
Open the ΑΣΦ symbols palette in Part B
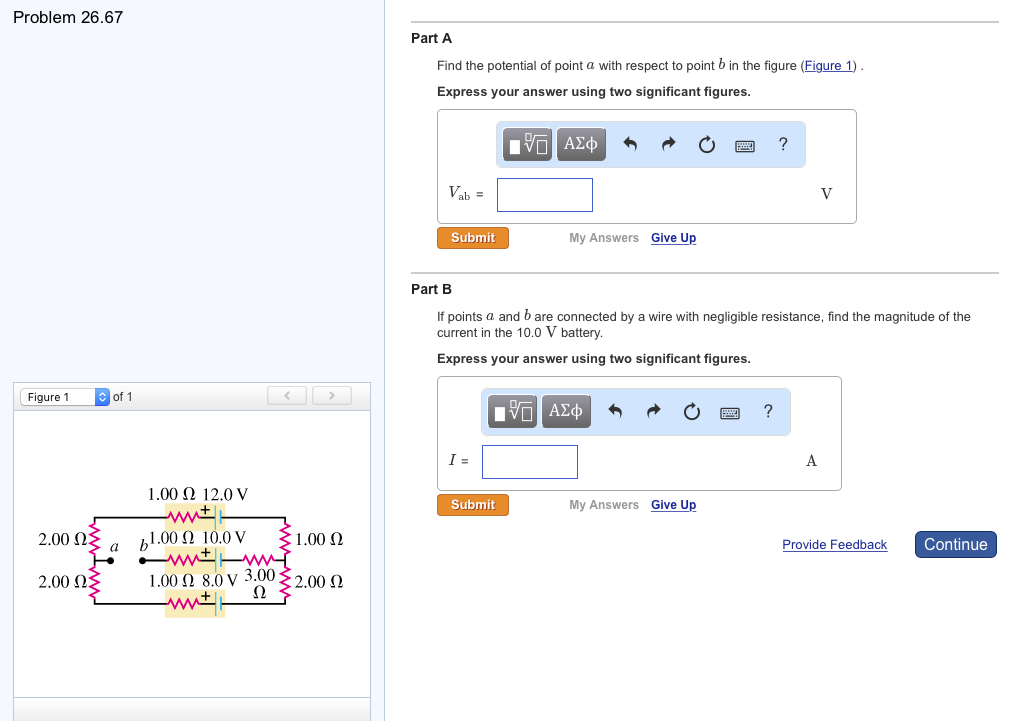(x=565, y=411)
